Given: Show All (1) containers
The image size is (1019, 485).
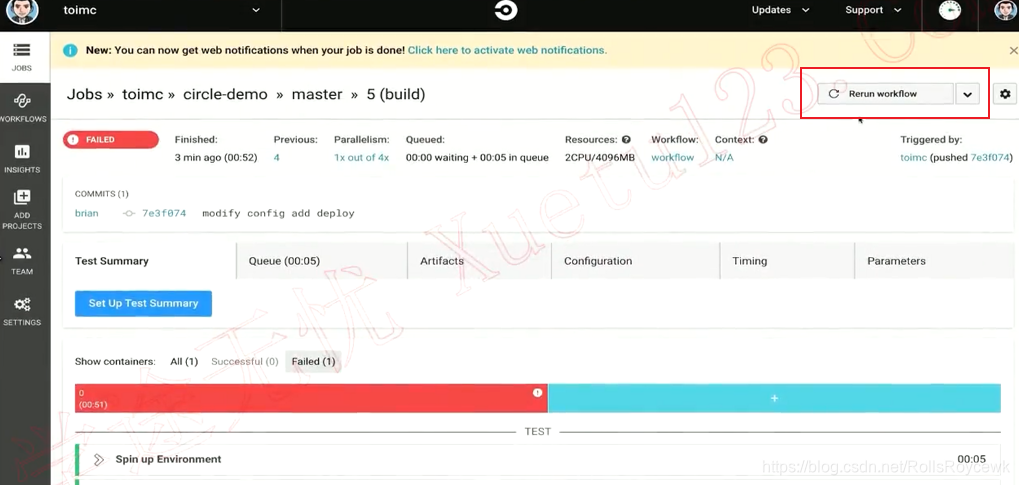Looking at the screenshot, I should coord(184,361).
